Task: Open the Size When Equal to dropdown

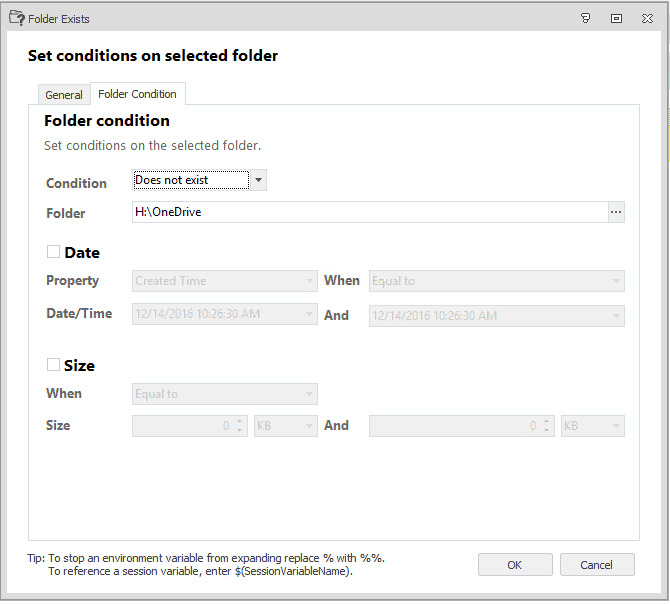Action: click(225, 394)
